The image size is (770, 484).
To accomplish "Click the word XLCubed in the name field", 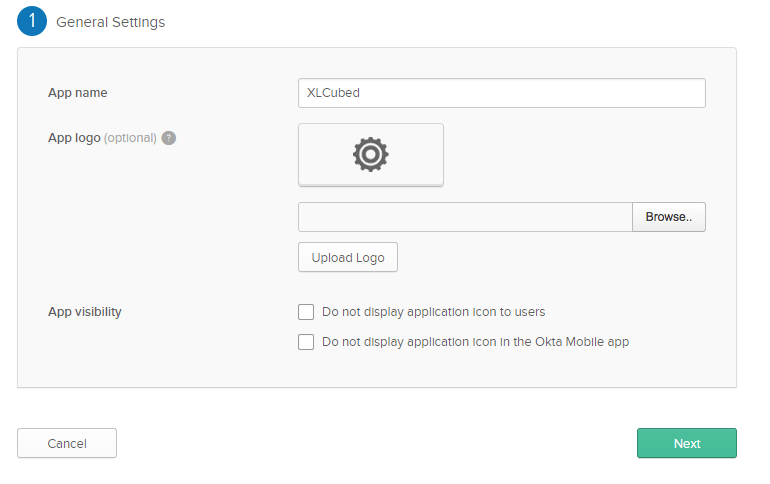I will [x=334, y=93].
